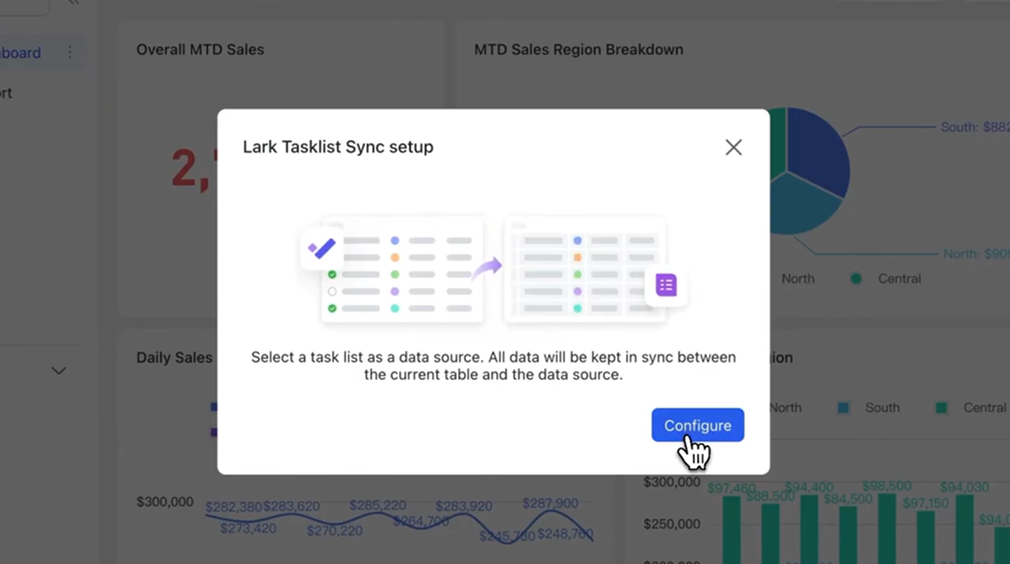1010x564 pixels.
Task: Toggle the South legend square in bar chart
Action: (x=843, y=408)
